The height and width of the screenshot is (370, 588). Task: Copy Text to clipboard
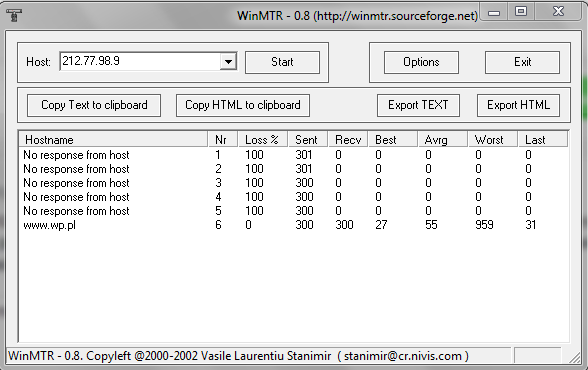click(94, 105)
